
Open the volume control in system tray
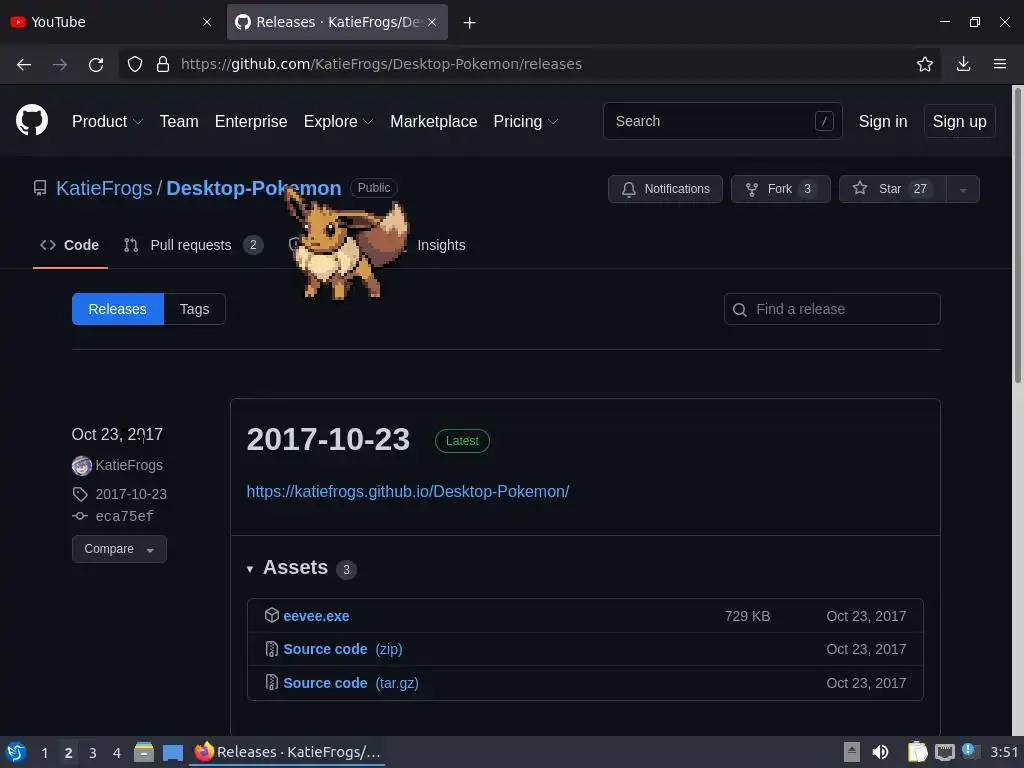[x=880, y=752]
